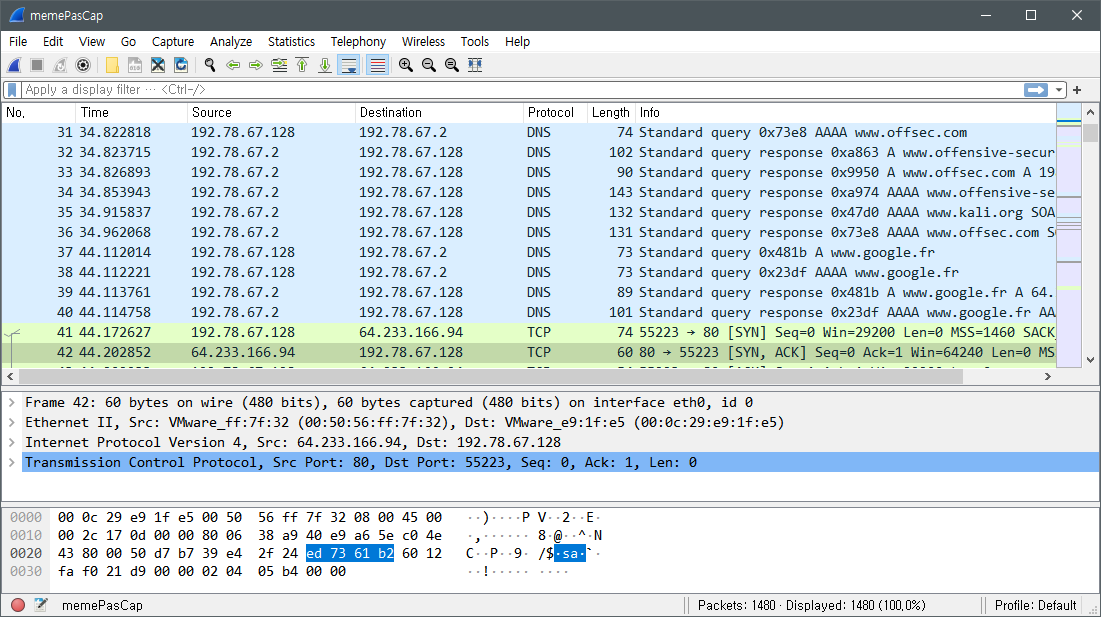This screenshot has height=617, width=1101.
Task: Go forward to next packet arrow
Action: (x=256, y=65)
